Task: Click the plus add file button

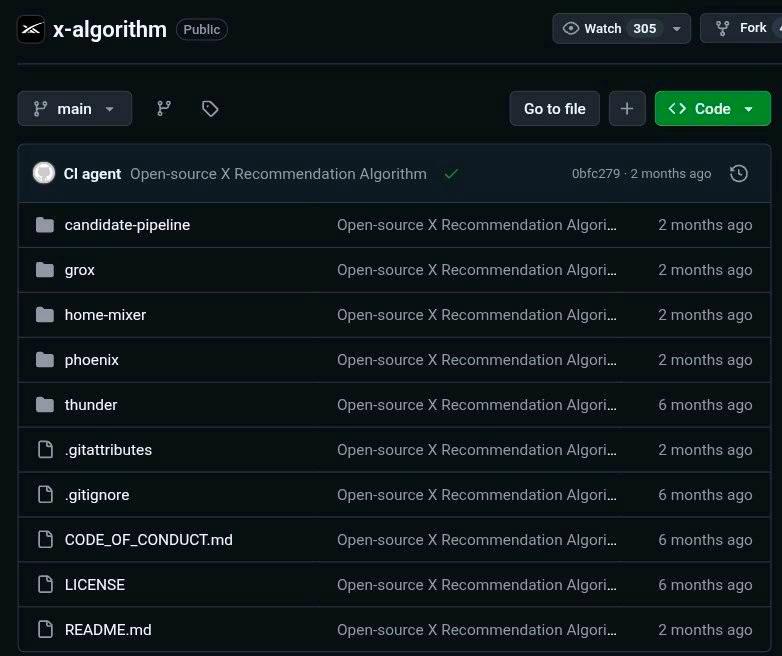Action: coord(627,108)
